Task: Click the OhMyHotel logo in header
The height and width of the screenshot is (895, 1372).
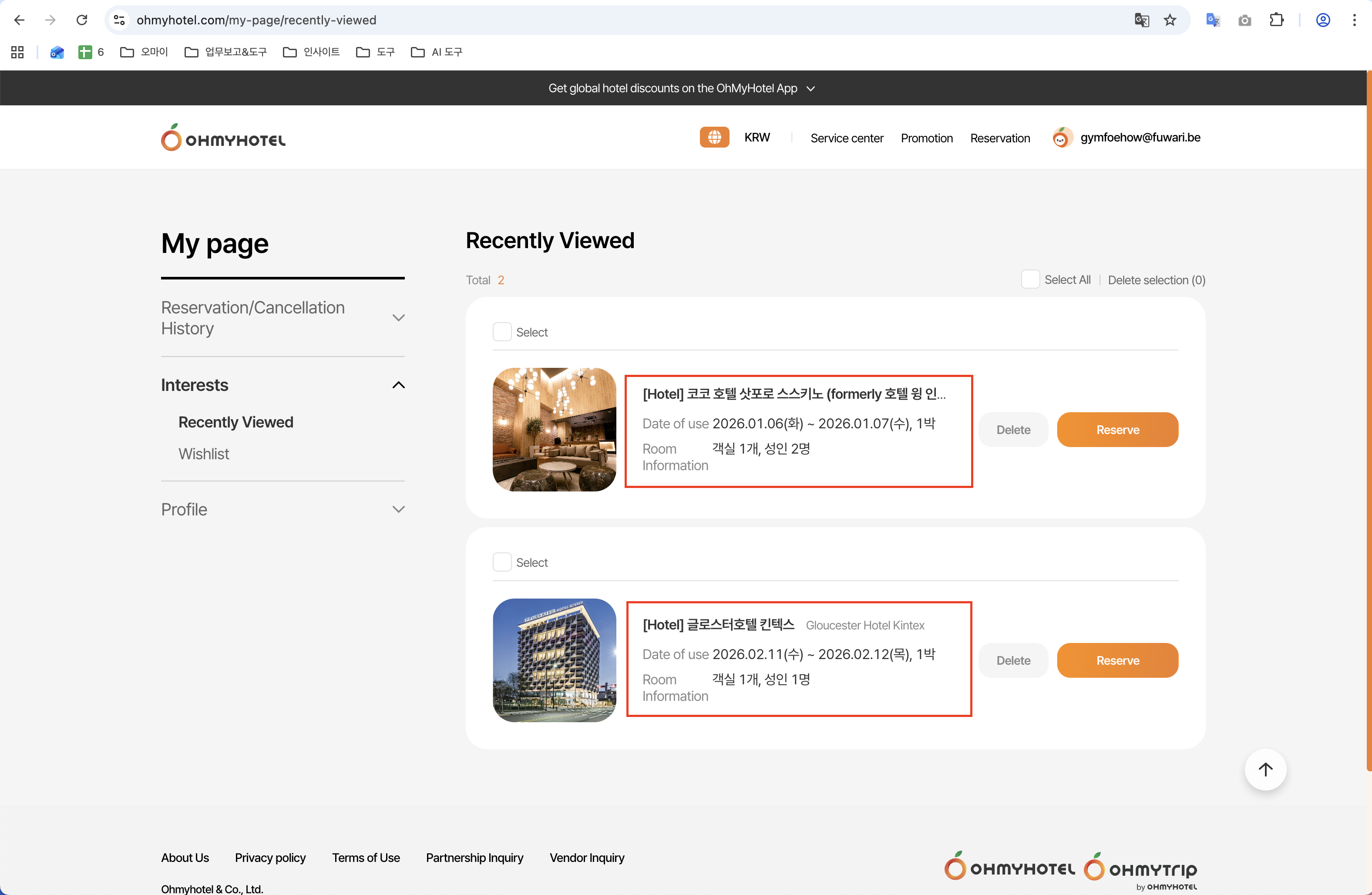Action: [223, 138]
